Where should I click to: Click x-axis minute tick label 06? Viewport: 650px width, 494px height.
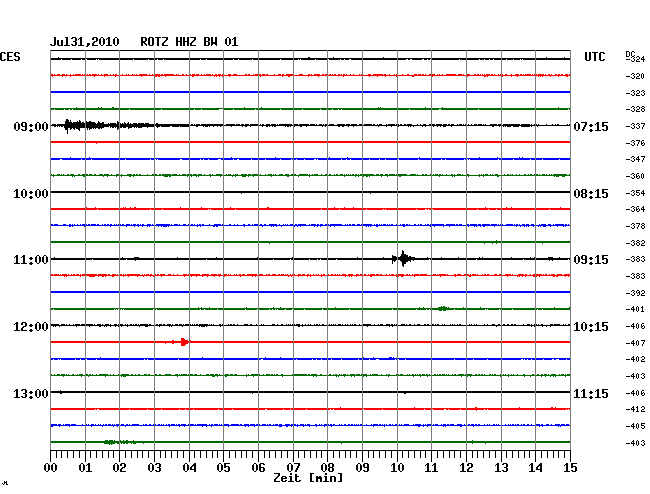click(x=258, y=468)
